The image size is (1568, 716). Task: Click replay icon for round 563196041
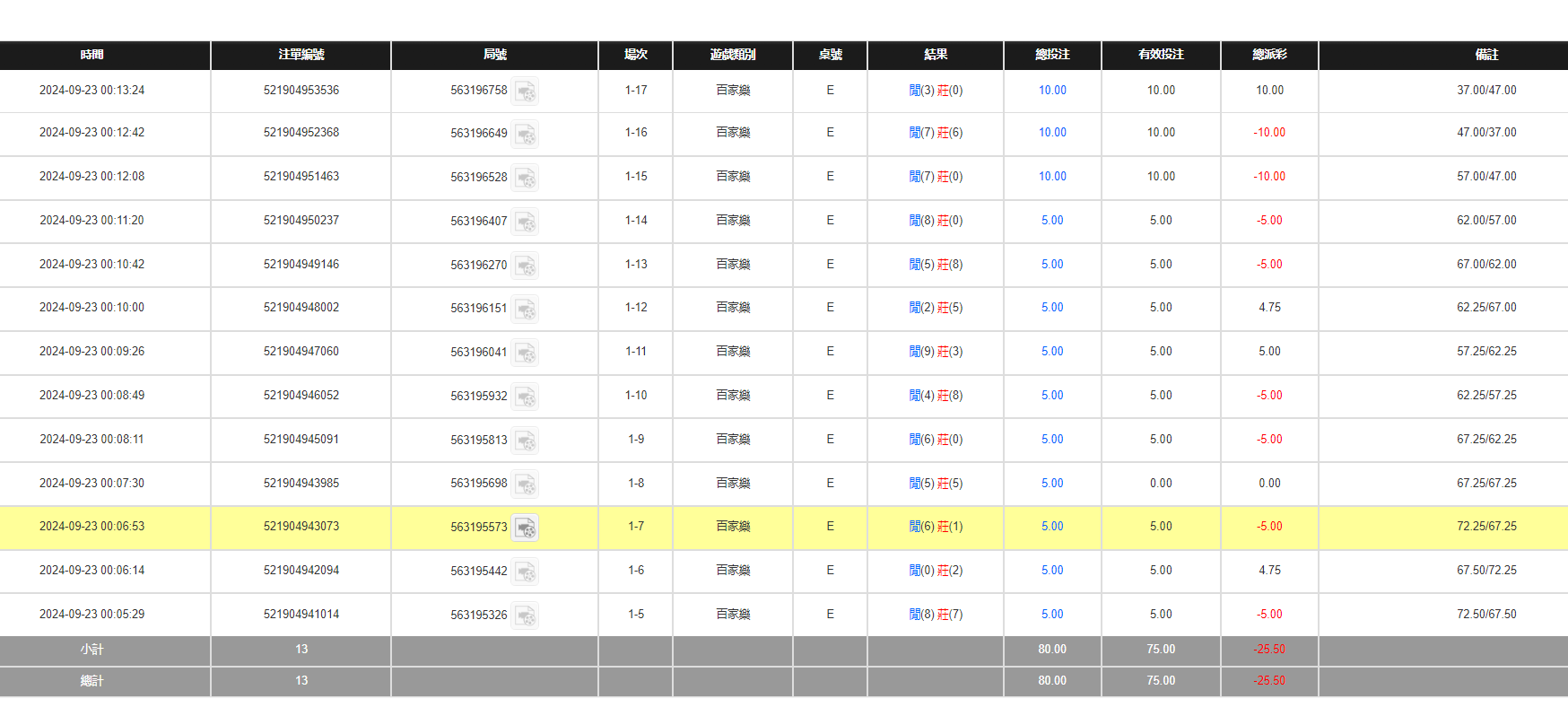pyautogui.click(x=525, y=353)
